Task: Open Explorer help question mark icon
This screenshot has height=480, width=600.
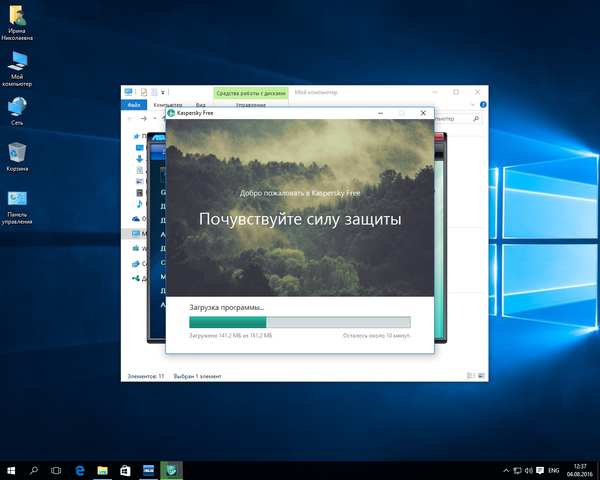Action: pos(483,104)
